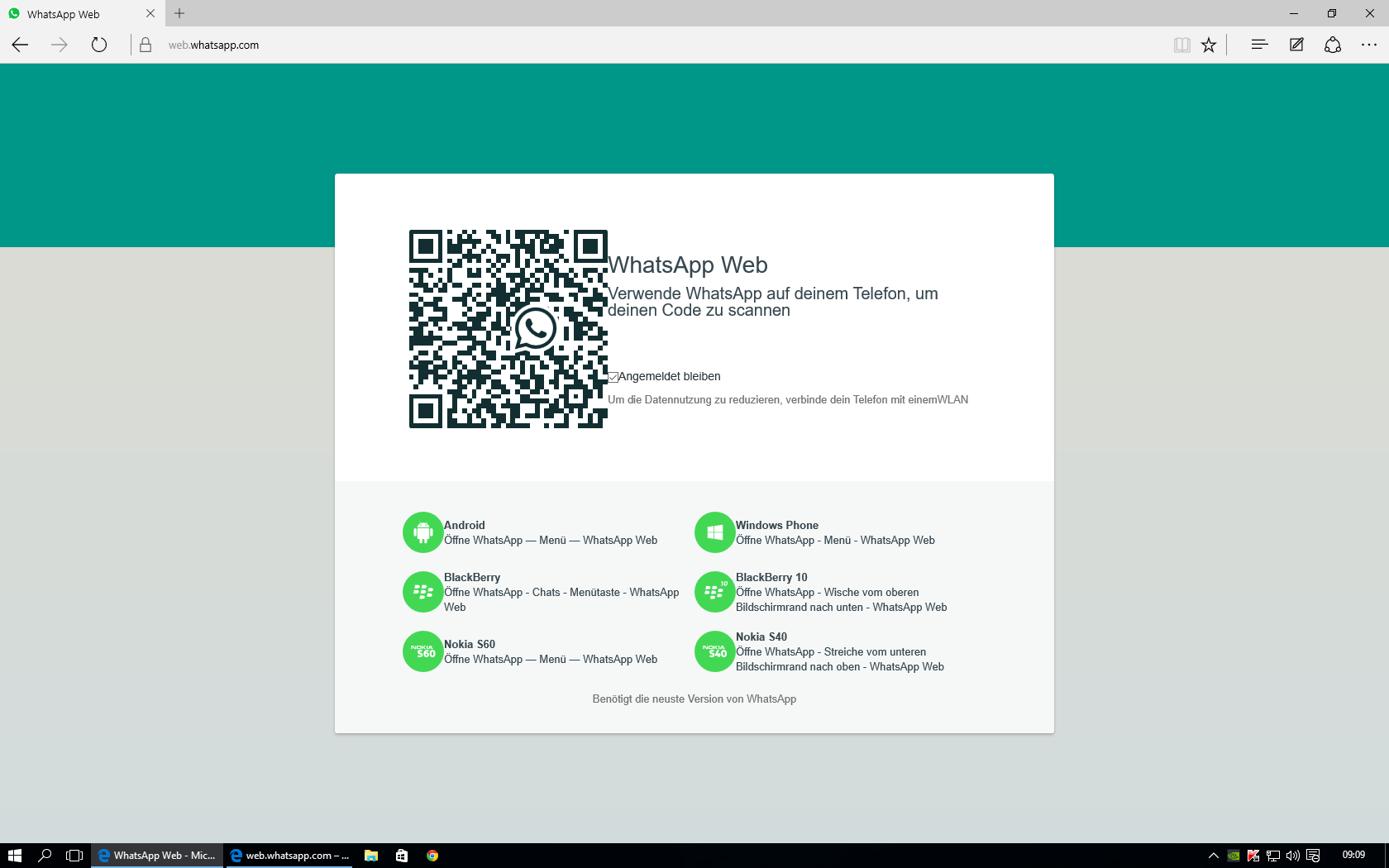The height and width of the screenshot is (868, 1389).
Task: Make a Web Note with pen icon
Action: point(1296,45)
